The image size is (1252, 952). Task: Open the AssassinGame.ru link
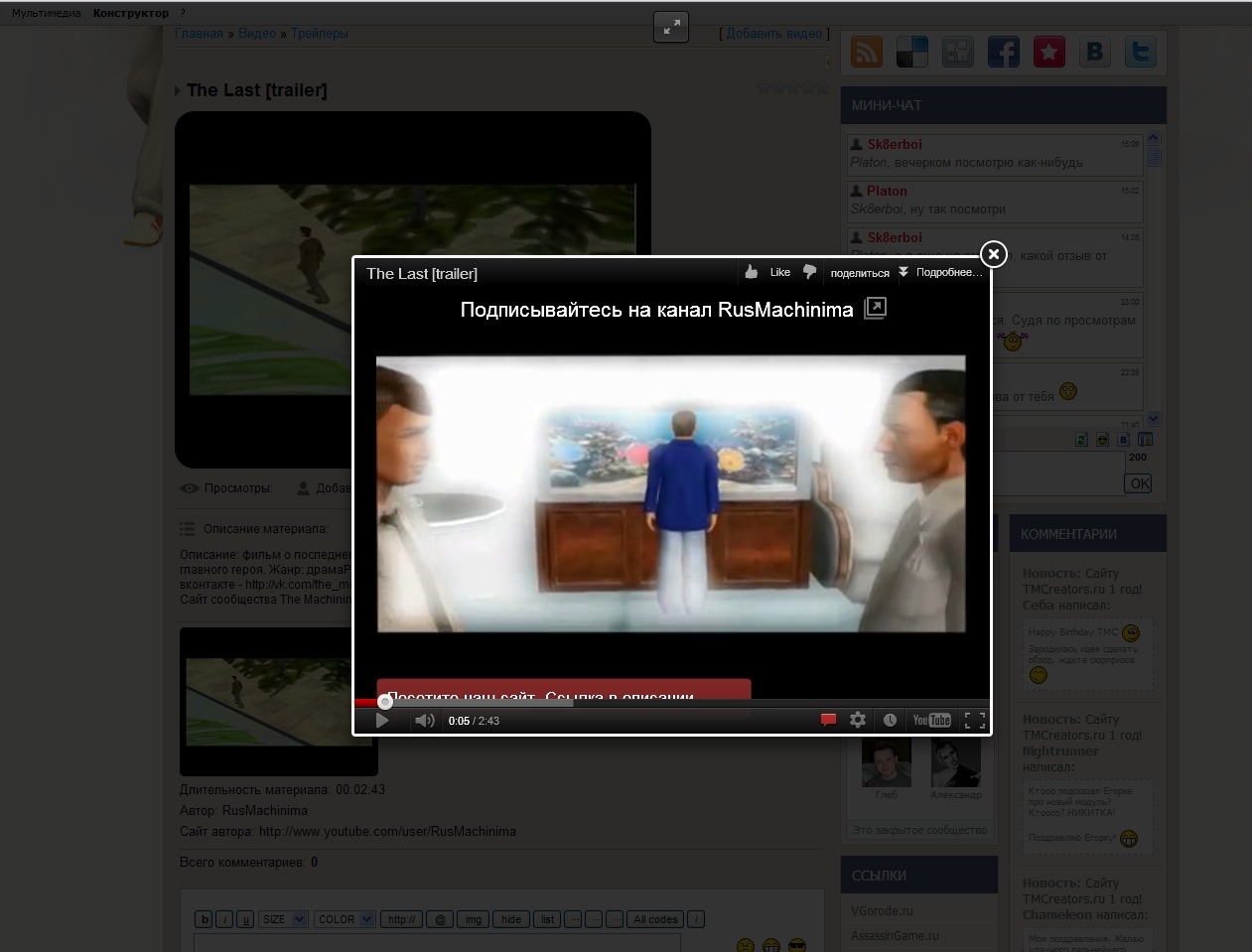[x=895, y=935]
